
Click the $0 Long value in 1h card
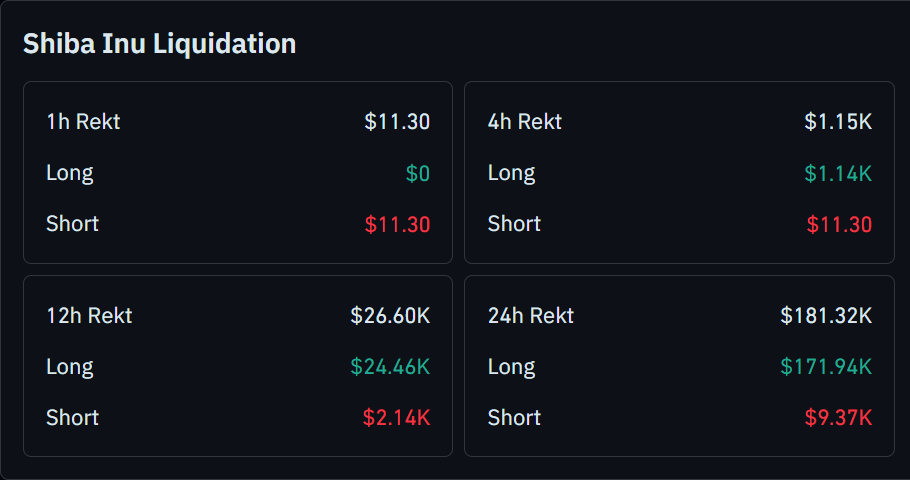(x=418, y=173)
